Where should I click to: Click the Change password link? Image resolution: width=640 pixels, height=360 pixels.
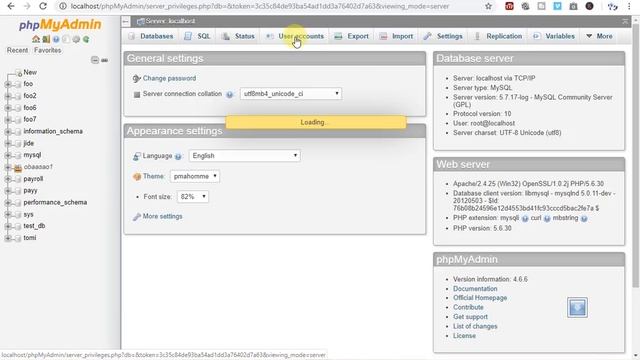point(169,78)
